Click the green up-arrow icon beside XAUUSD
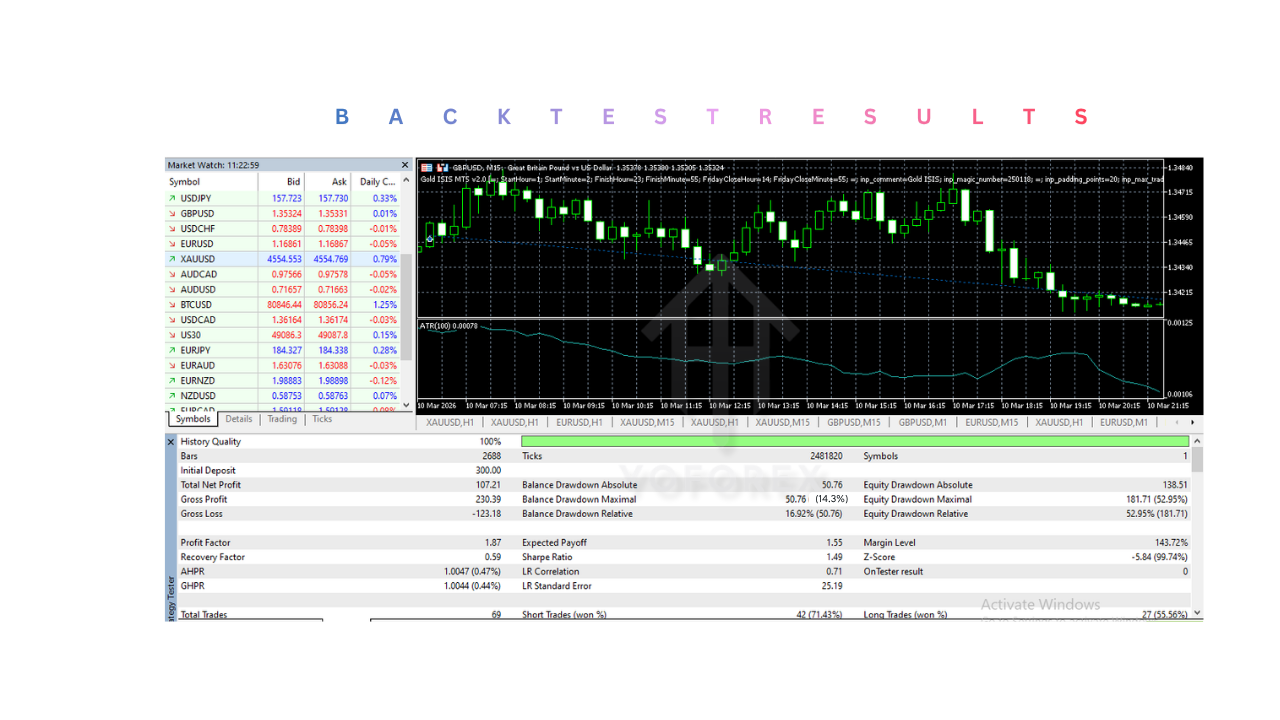The width and height of the screenshot is (1280, 720). click(172, 259)
